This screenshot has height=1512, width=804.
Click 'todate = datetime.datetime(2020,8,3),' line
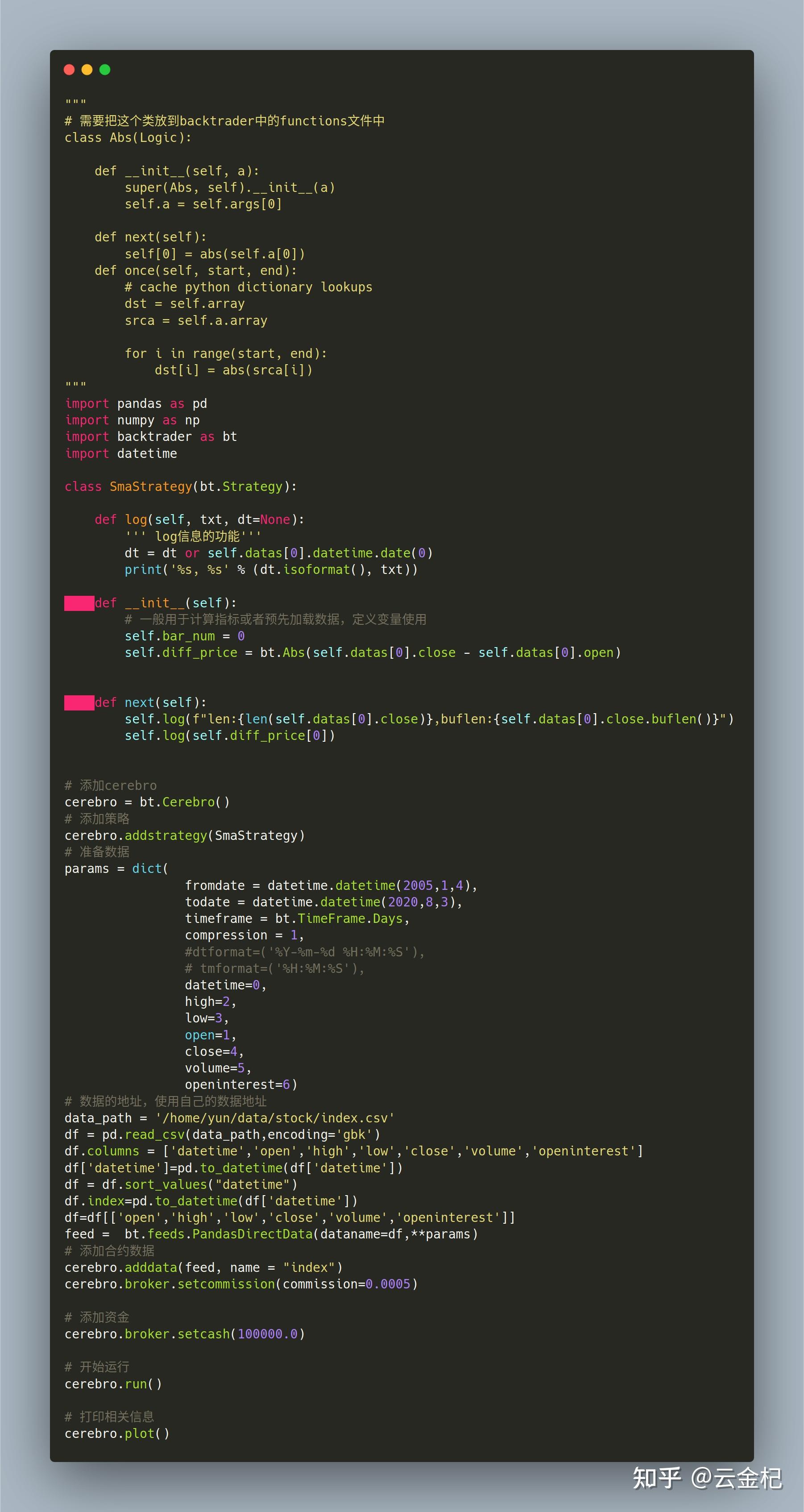coord(324,901)
